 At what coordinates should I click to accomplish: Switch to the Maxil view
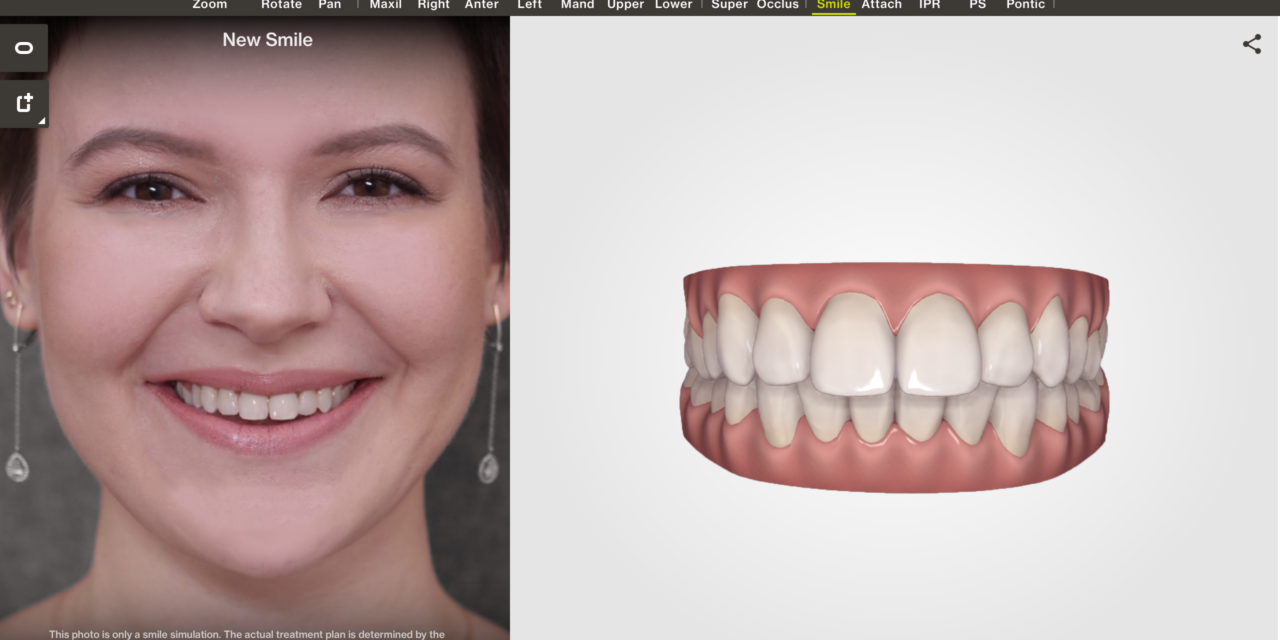tap(385, 5)
